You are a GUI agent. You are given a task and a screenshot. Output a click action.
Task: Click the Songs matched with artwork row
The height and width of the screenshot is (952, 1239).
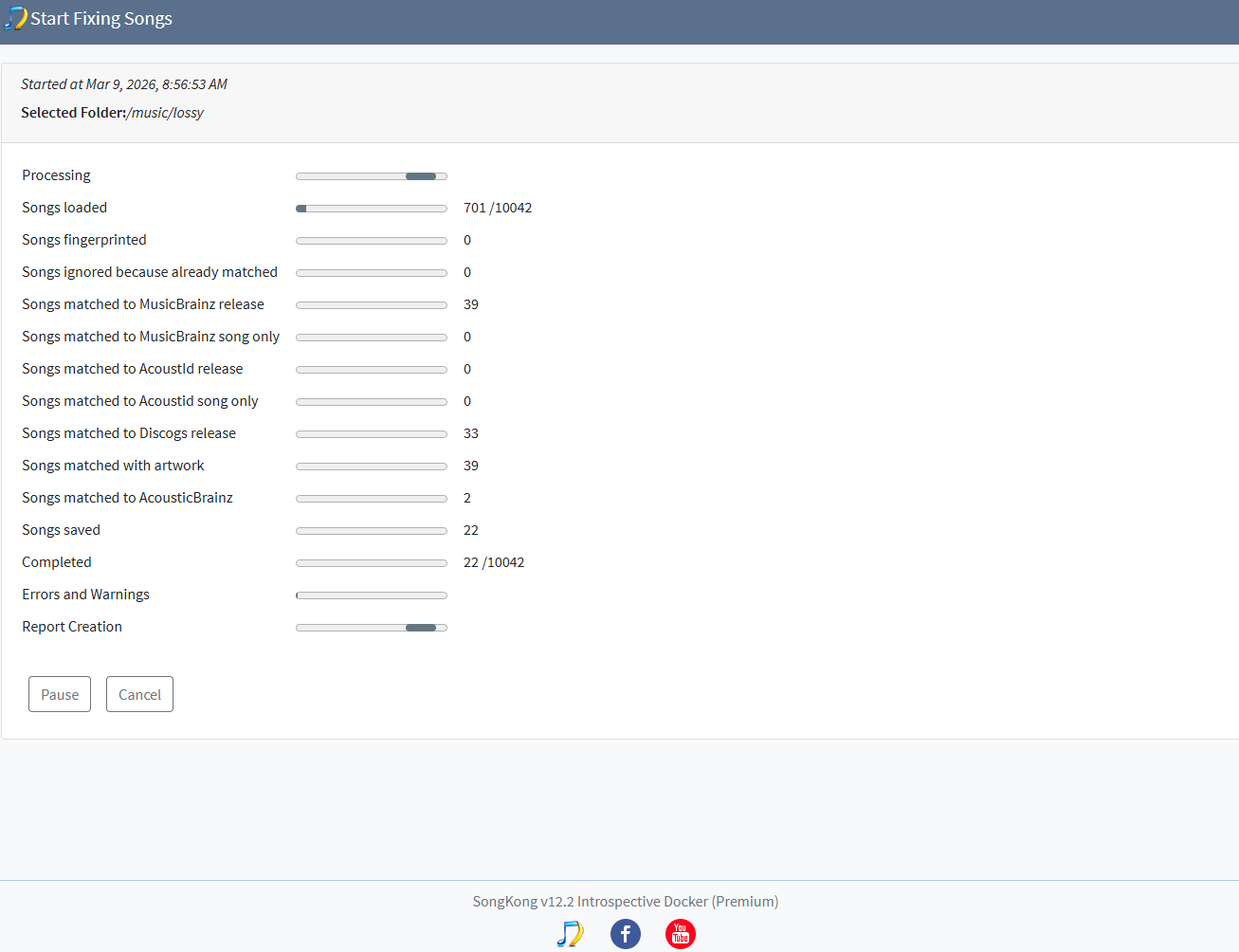tap(113, 465)
